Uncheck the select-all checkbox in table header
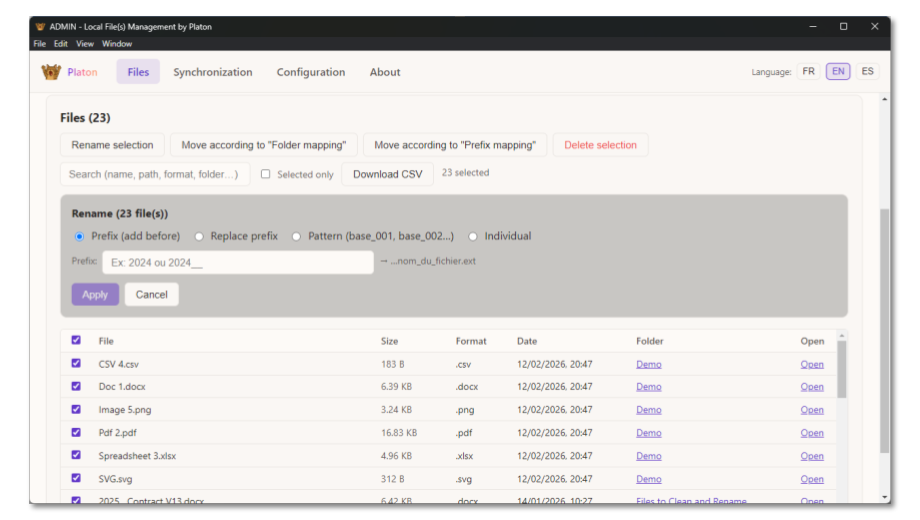 (76, 340)
